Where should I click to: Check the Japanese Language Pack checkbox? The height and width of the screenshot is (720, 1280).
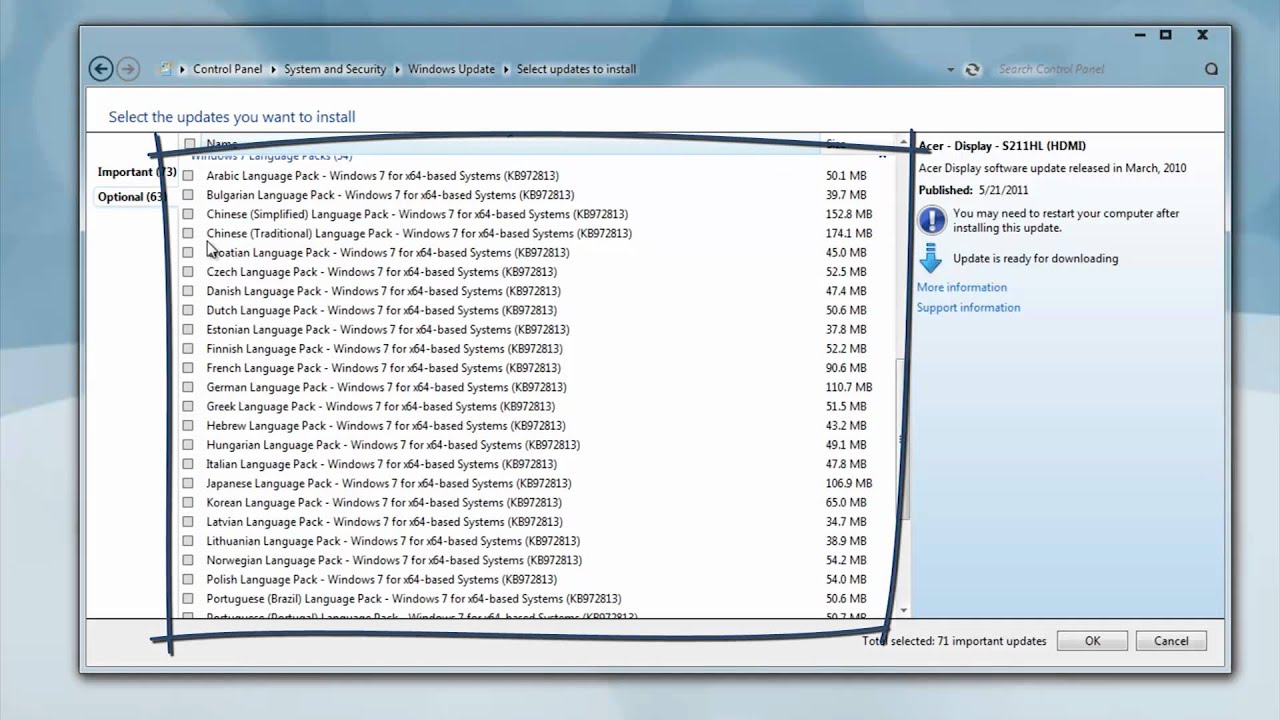click(188, 483)
